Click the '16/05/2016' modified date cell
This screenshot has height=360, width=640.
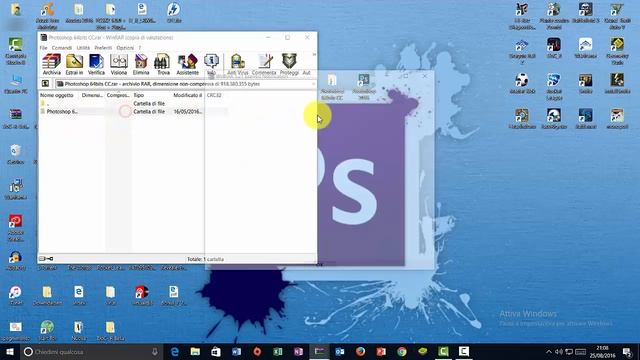click(x=187, y=111)
